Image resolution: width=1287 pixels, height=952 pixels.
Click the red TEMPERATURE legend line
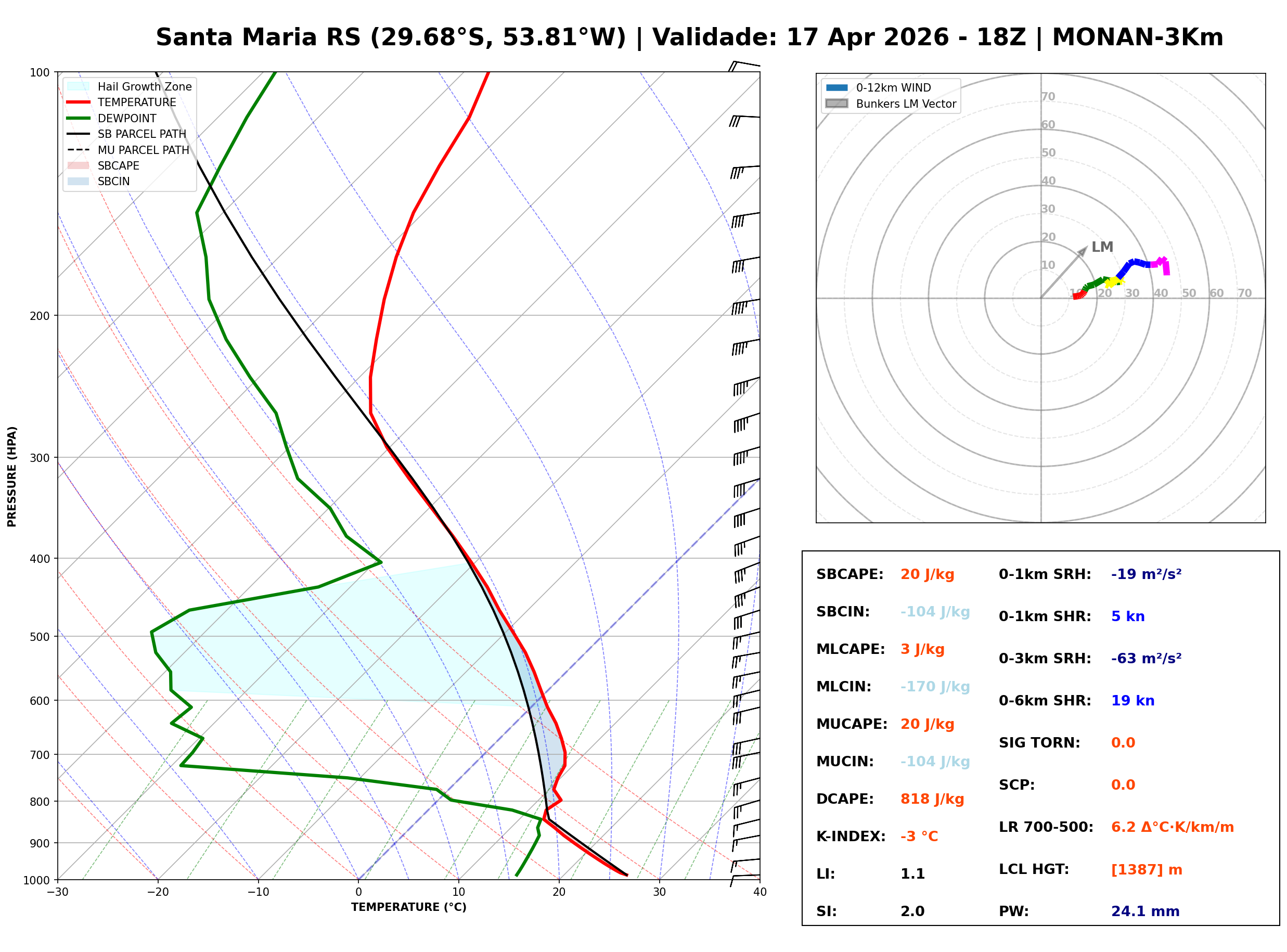pos(79,102)
